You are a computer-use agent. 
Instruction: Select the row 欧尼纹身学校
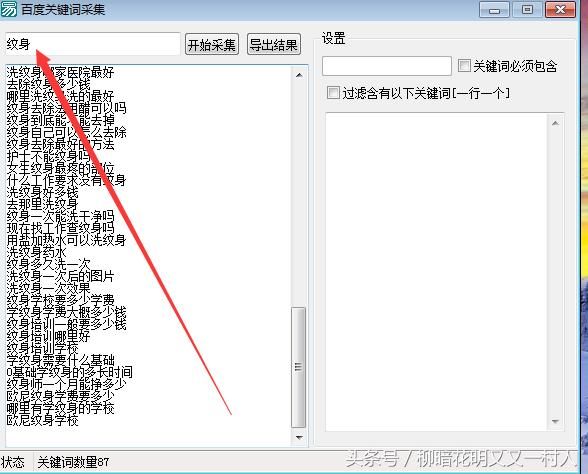pos(42,420)
